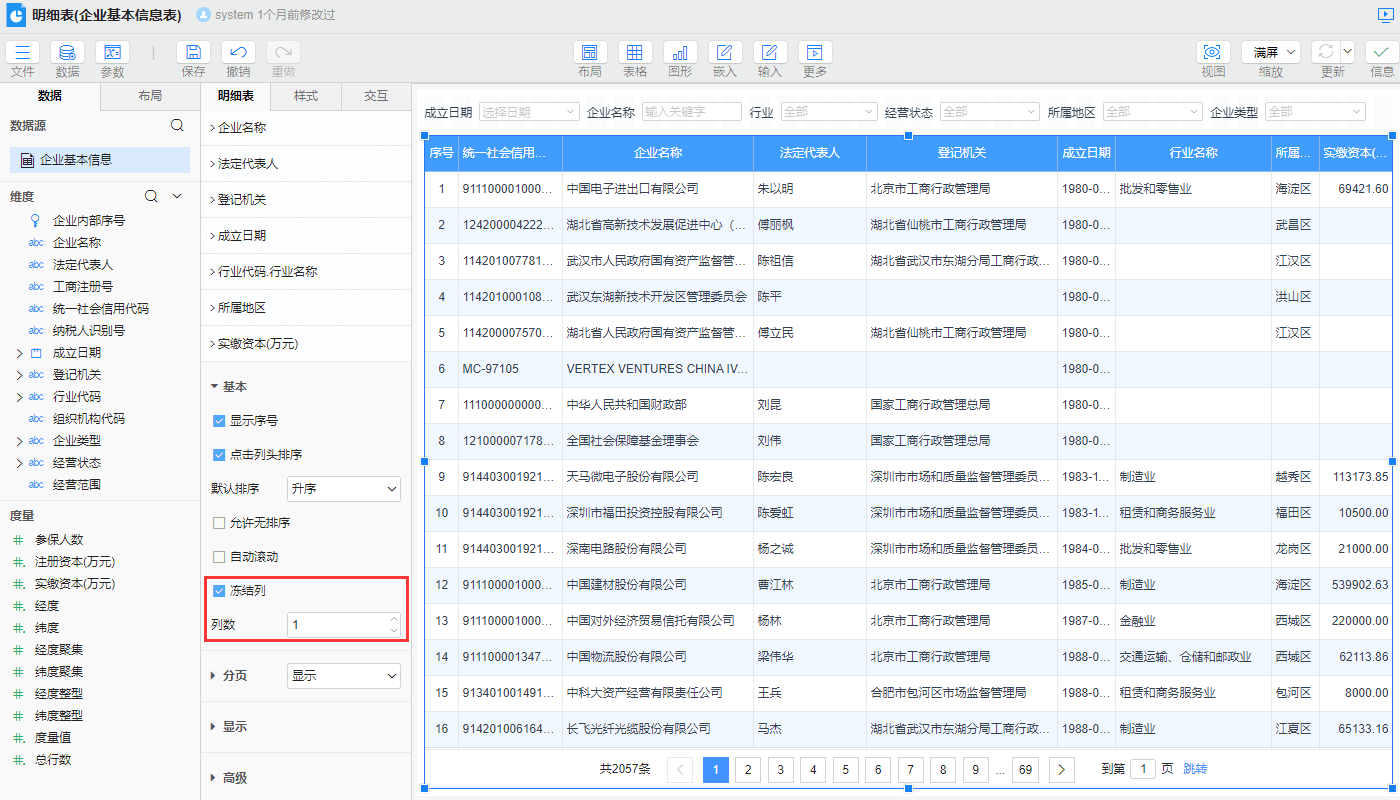
Task: Click the data source search icon
Action: click(x=177, y=126)
